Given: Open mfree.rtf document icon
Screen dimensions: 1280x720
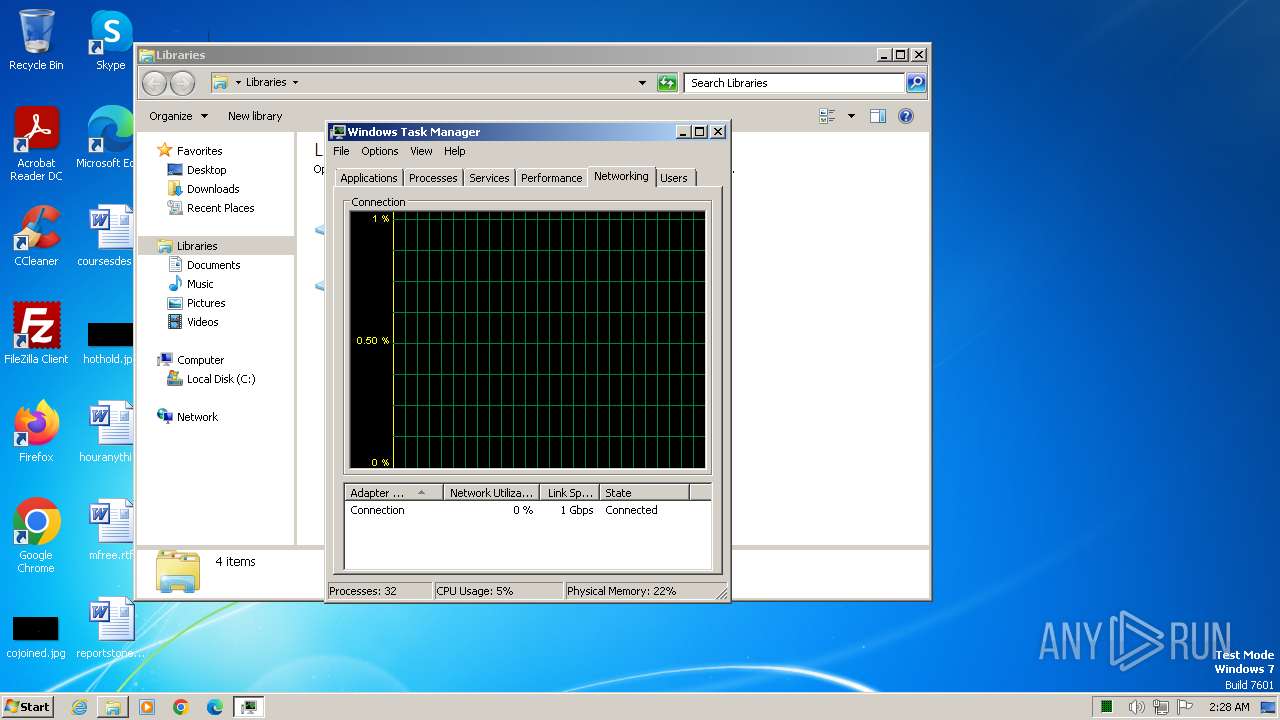Looking at the screenshot, I should [110, 529].
